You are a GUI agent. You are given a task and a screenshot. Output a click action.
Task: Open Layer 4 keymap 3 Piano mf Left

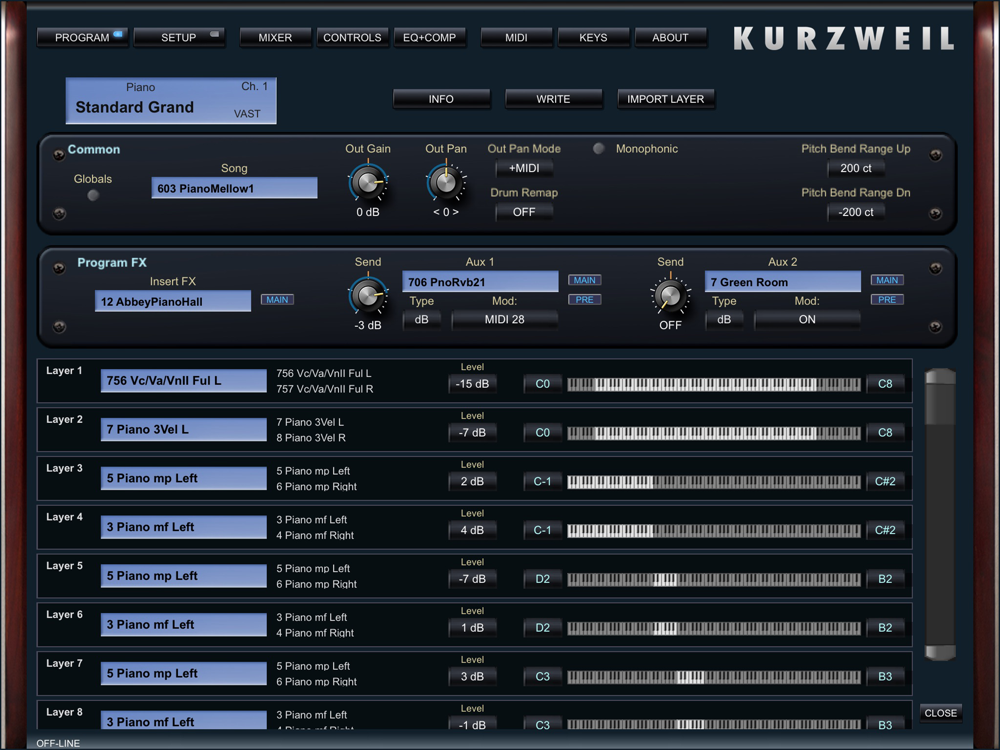point(184,527)
